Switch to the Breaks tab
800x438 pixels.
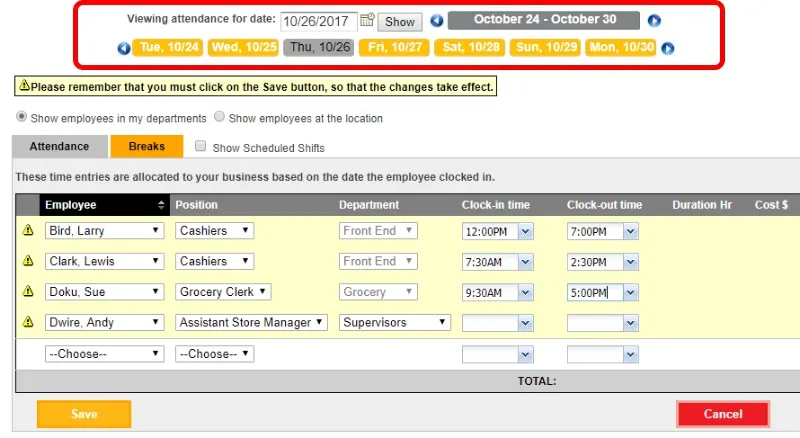(147, 147)
